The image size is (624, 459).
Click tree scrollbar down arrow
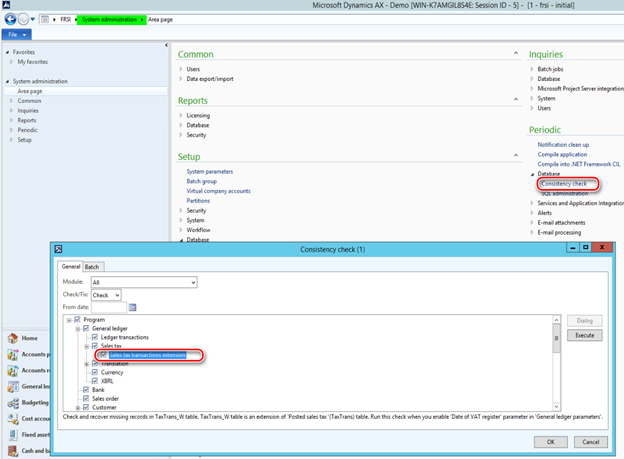point(556,407)
